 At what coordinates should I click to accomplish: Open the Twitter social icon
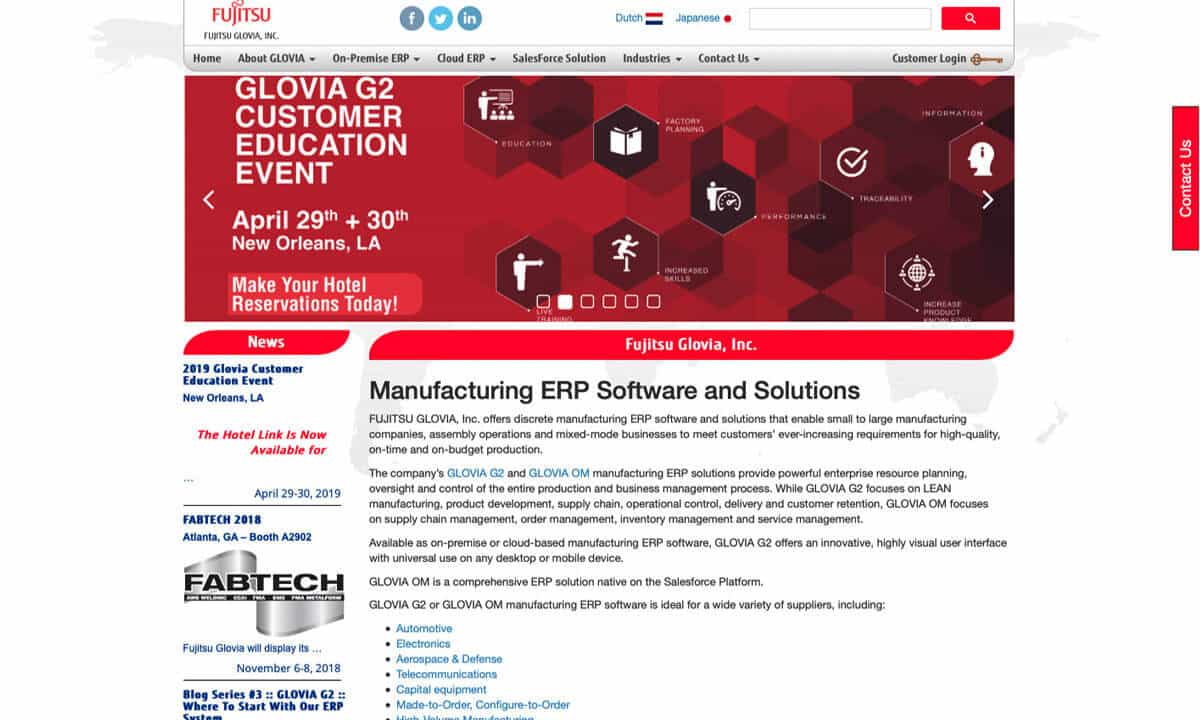440,18
